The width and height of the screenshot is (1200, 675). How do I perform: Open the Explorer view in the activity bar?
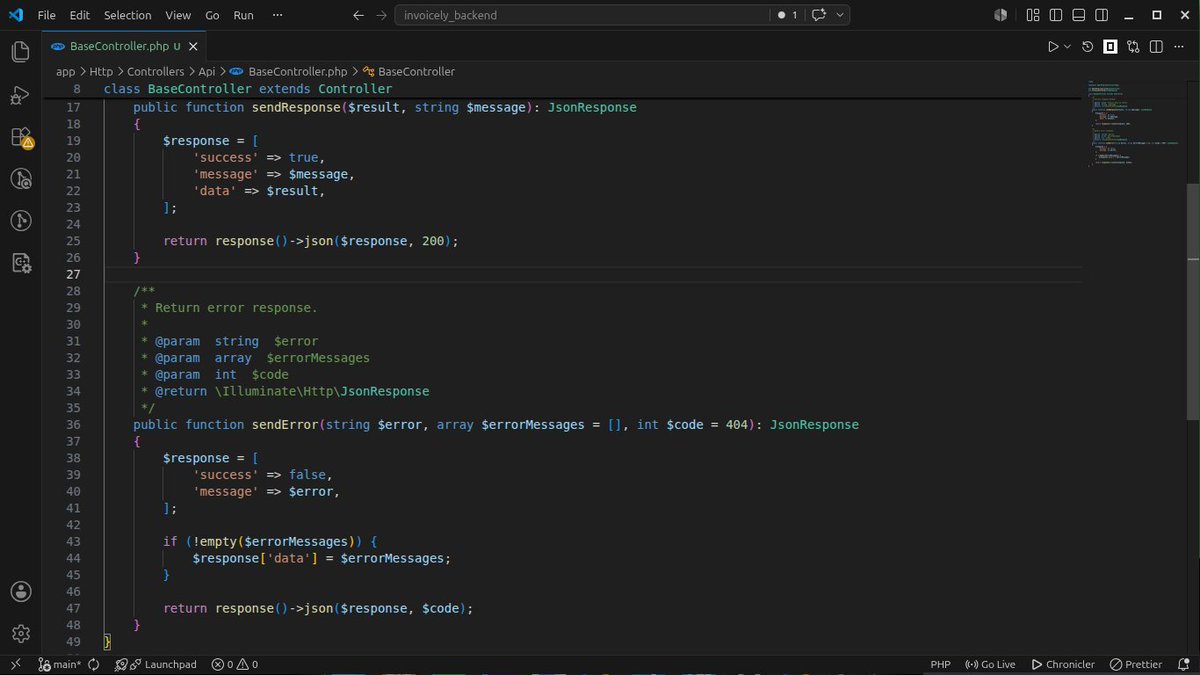point(21,51)
